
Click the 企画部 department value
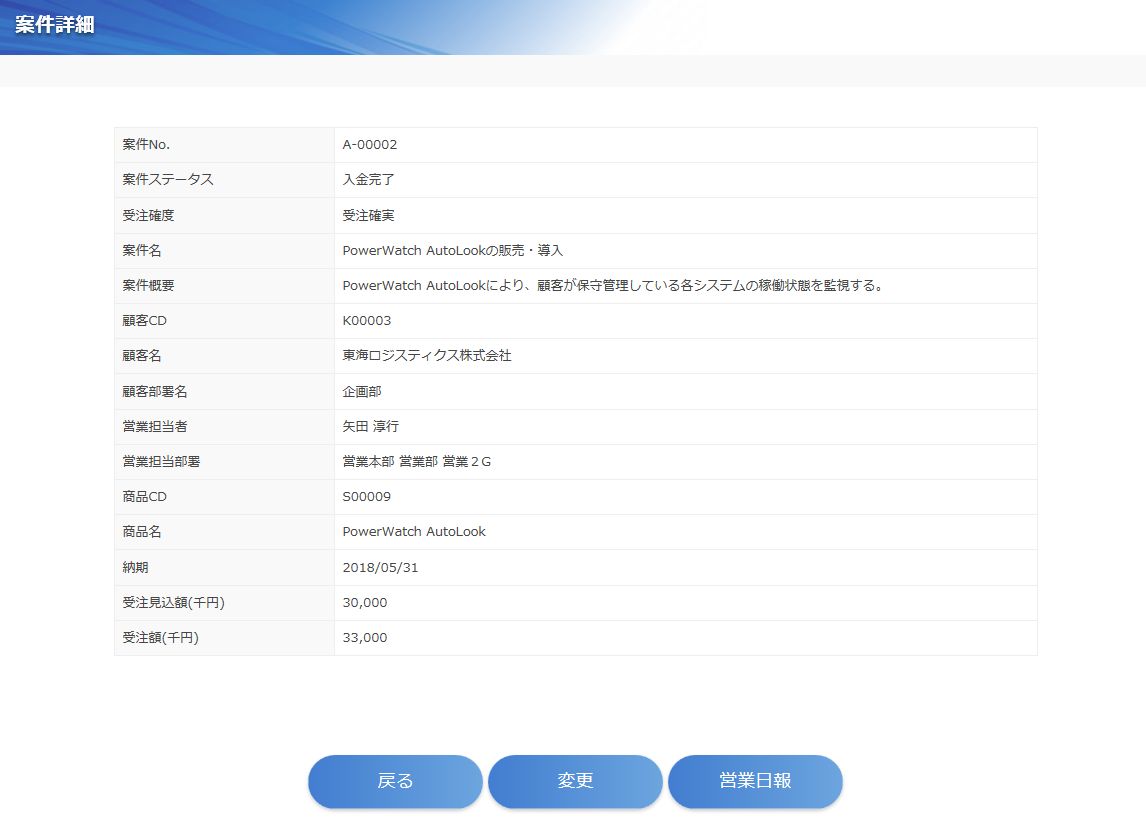tap(362, 392)
